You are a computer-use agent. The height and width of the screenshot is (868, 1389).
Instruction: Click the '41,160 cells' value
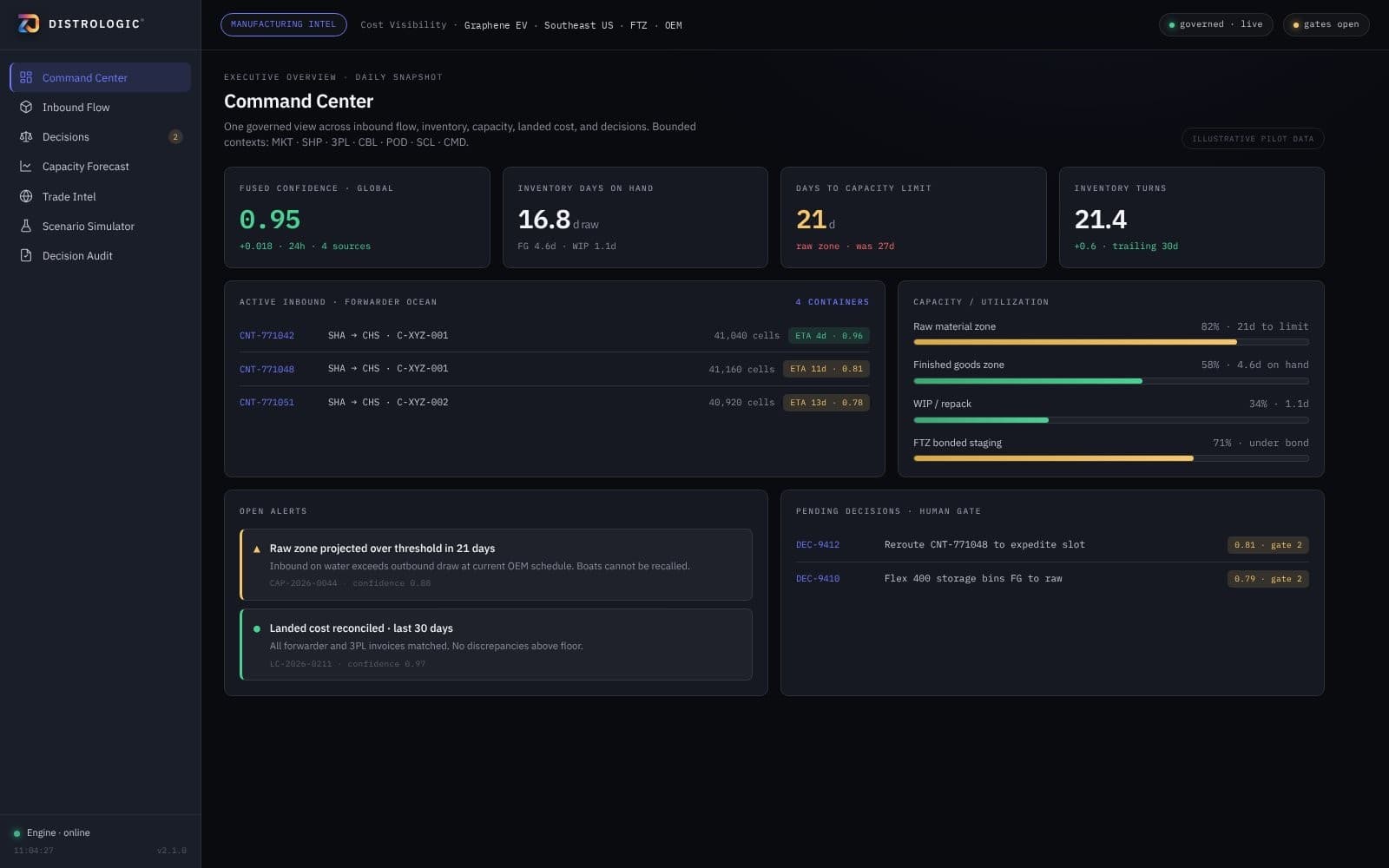pyautogui.click(x=741, y=370)
